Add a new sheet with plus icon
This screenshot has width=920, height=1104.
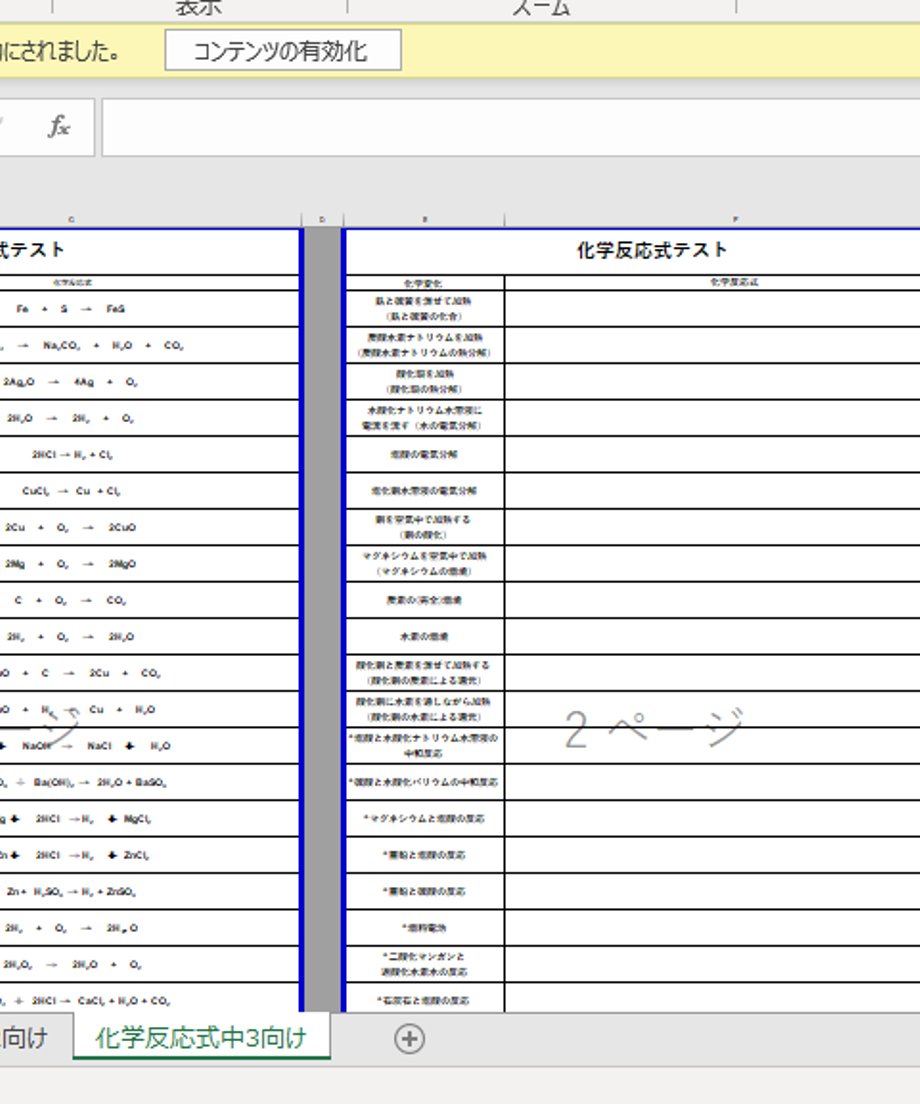point(410,1039)
